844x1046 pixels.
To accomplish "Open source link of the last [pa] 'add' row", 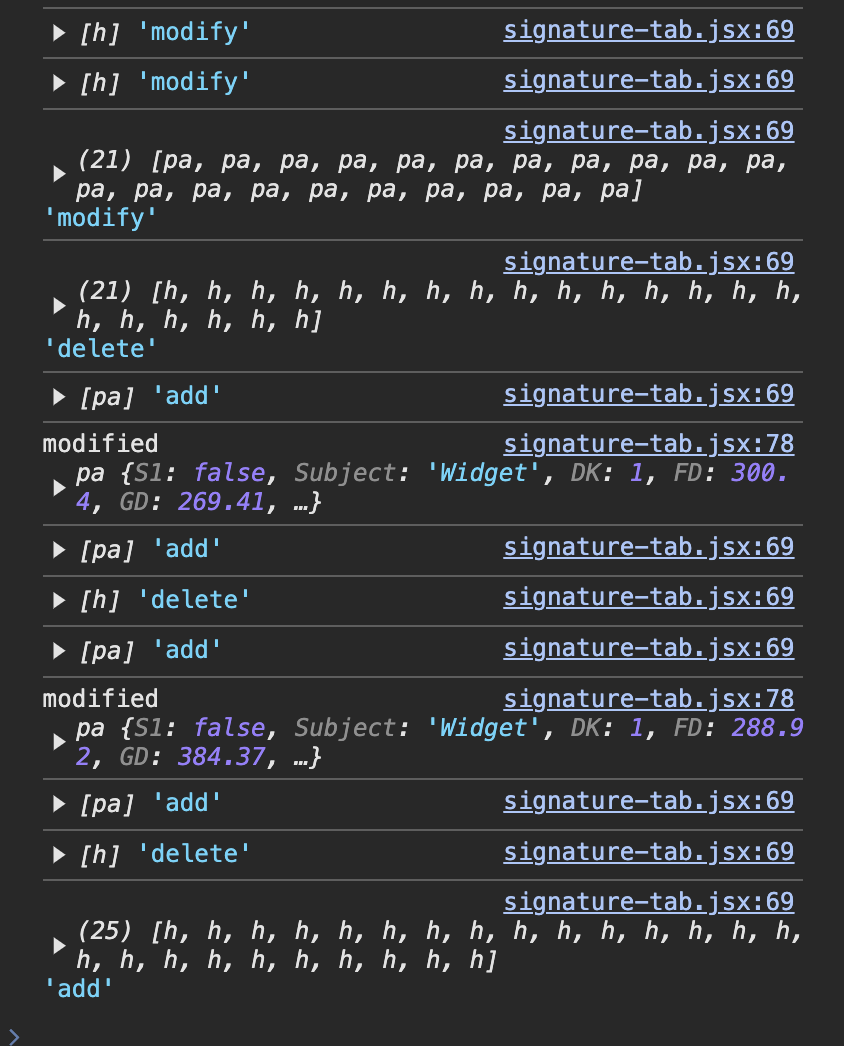I will pos(649,801).
